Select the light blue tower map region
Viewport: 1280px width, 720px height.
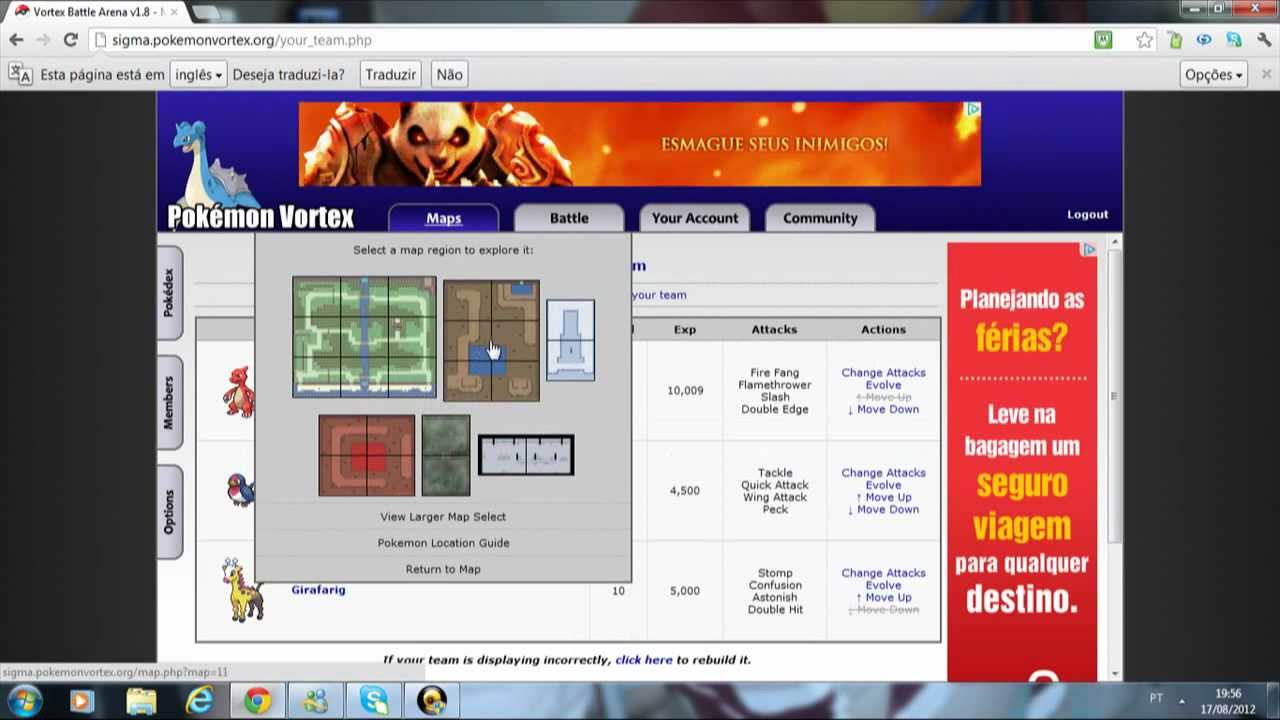pos(570,340)
